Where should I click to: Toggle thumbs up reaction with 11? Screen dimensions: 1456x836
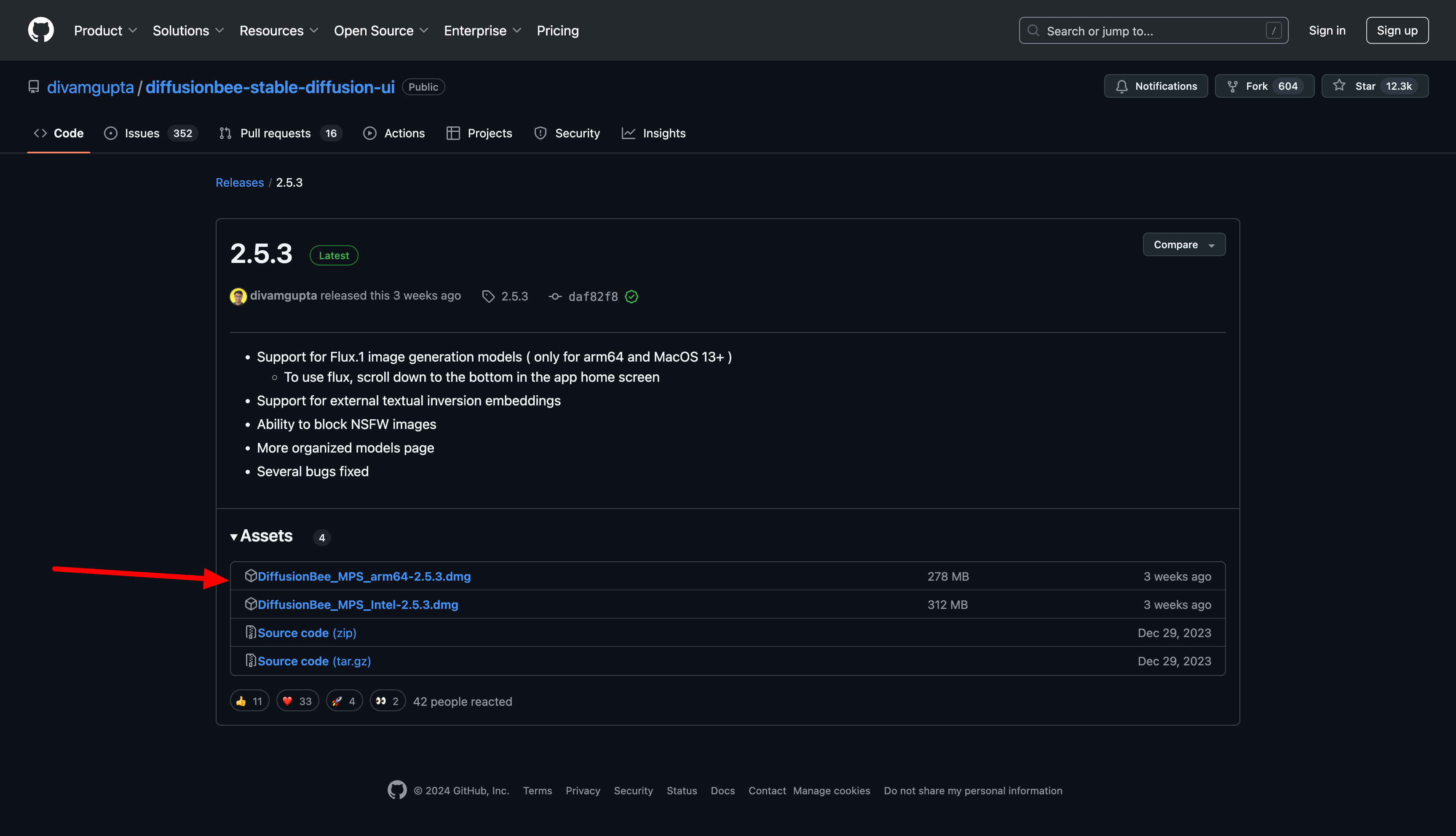[250, 701]
